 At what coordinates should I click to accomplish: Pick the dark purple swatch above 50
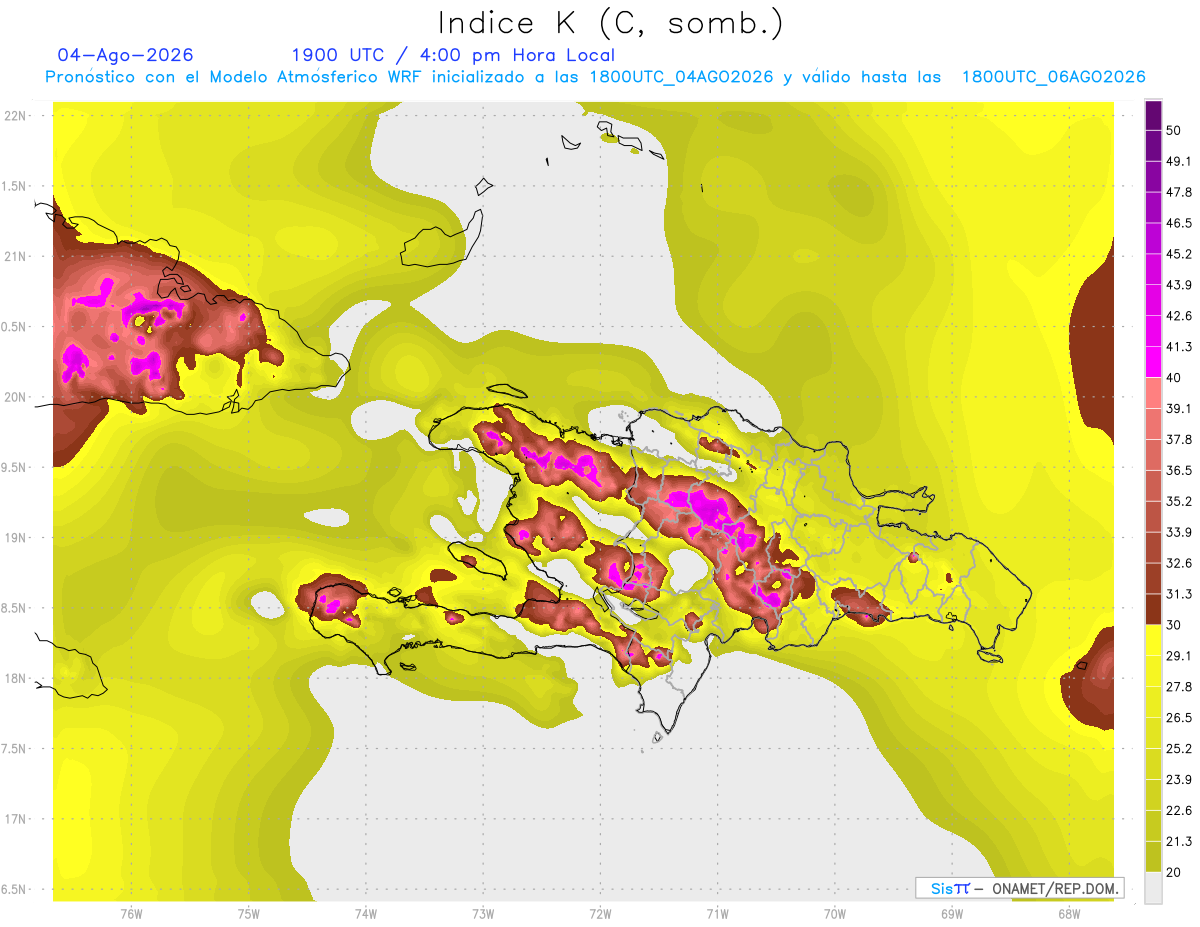pyautogui.click(x=1153, y=116)
